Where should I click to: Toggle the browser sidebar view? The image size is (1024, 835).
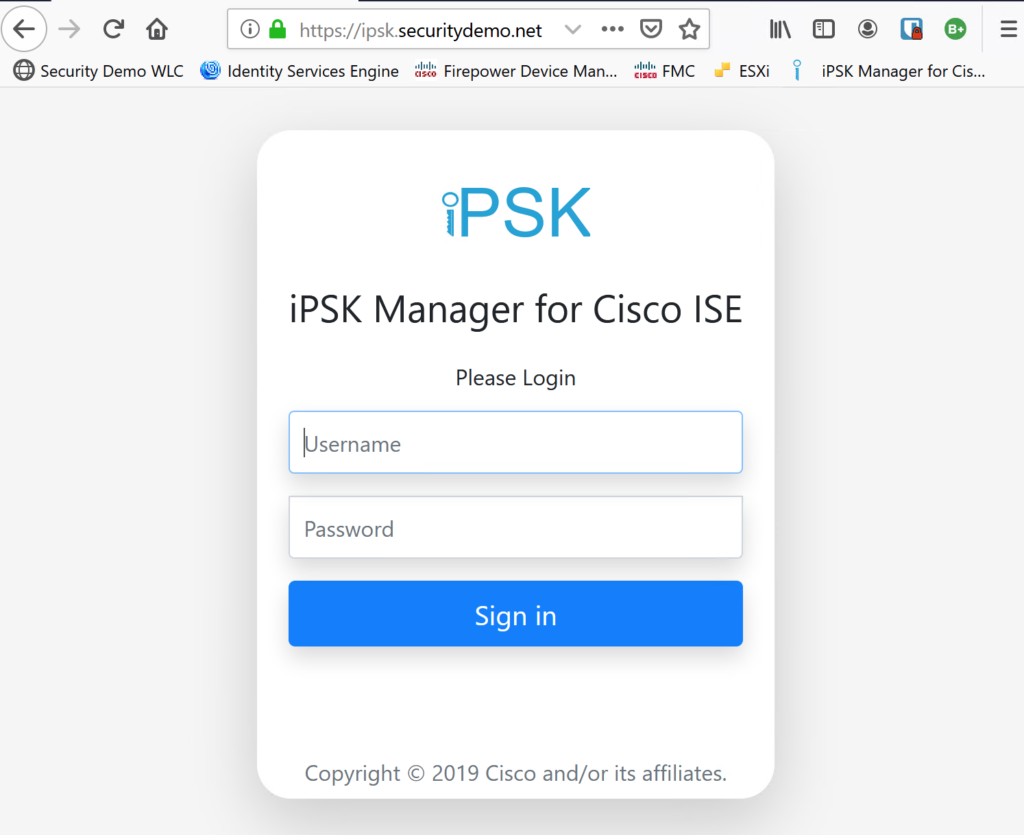824,29
